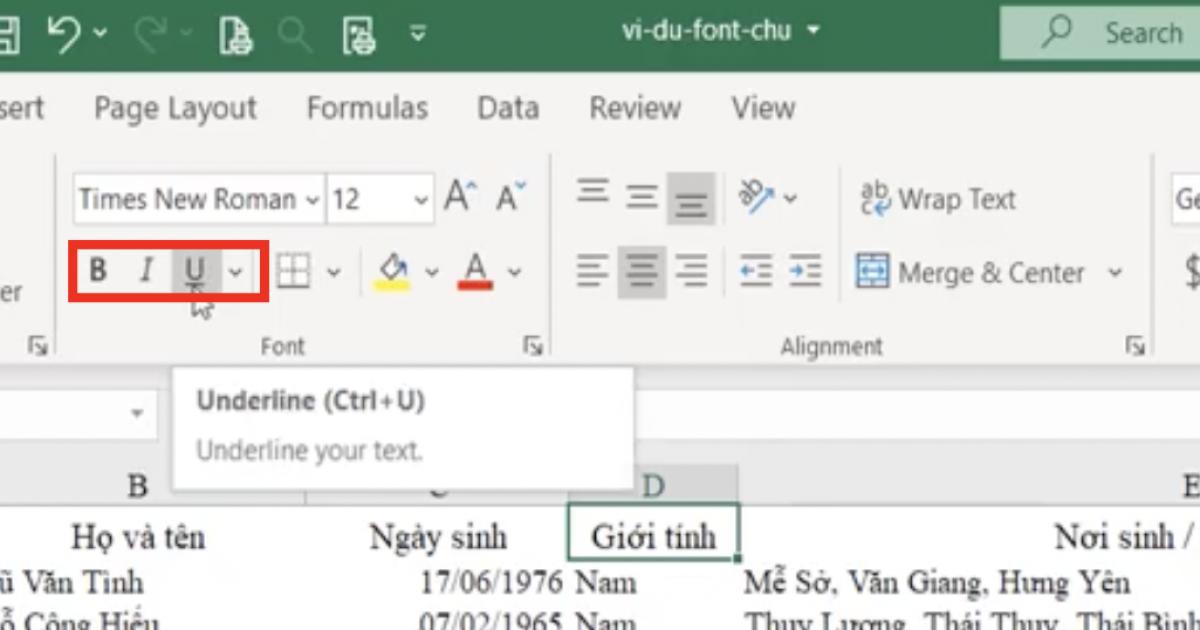Click the Orientation text rotation icon
This screenshot has width=1200, height=630.
click(756, 195)
